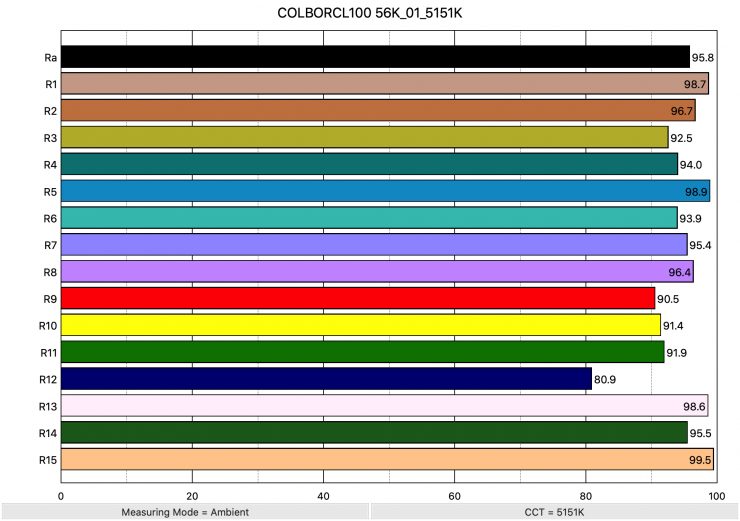Click the black Ra bar

pyautogui.click(x=375, y=57)
